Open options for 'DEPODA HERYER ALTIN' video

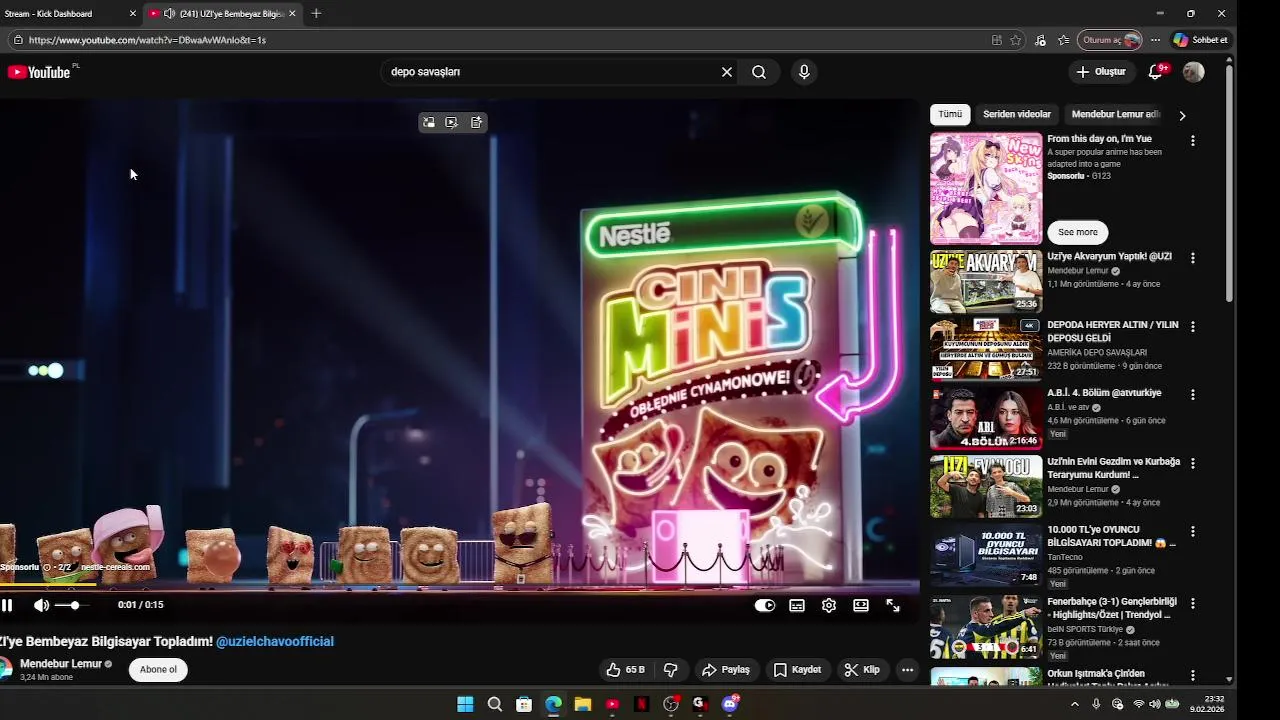1192,327
